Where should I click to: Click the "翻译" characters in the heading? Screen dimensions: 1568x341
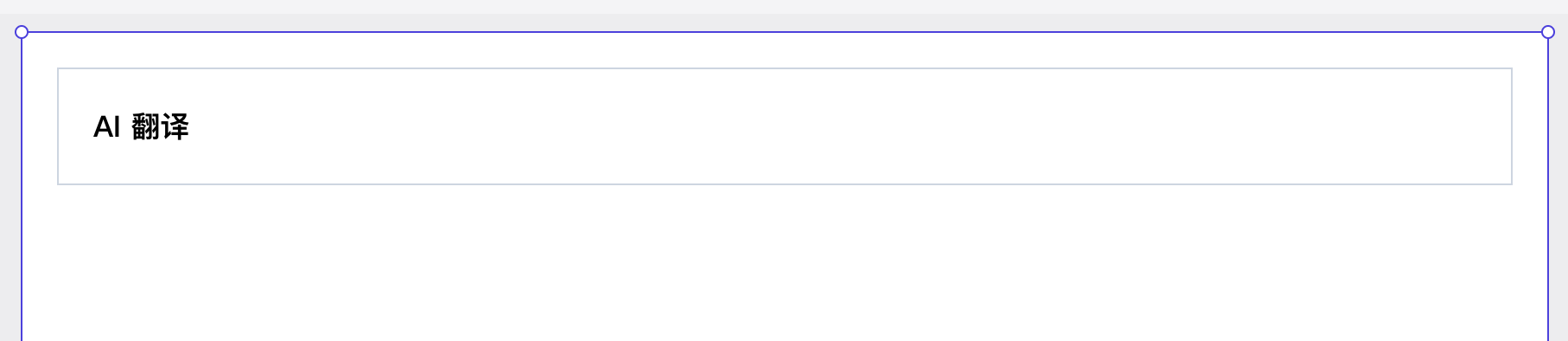160,126
